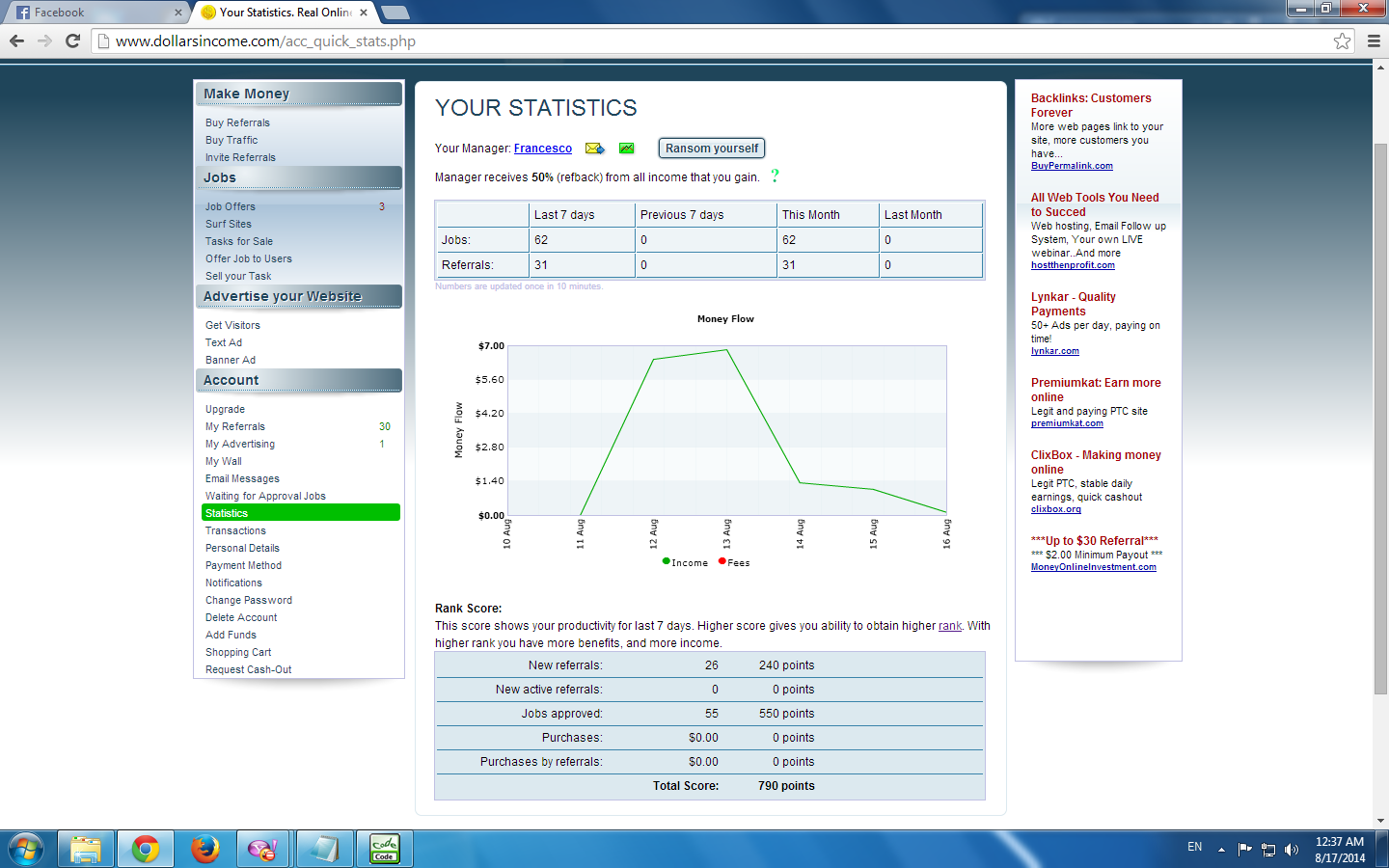Click Offer Job to Users
The image size is (1389, 868).
(x=249, y=258)
